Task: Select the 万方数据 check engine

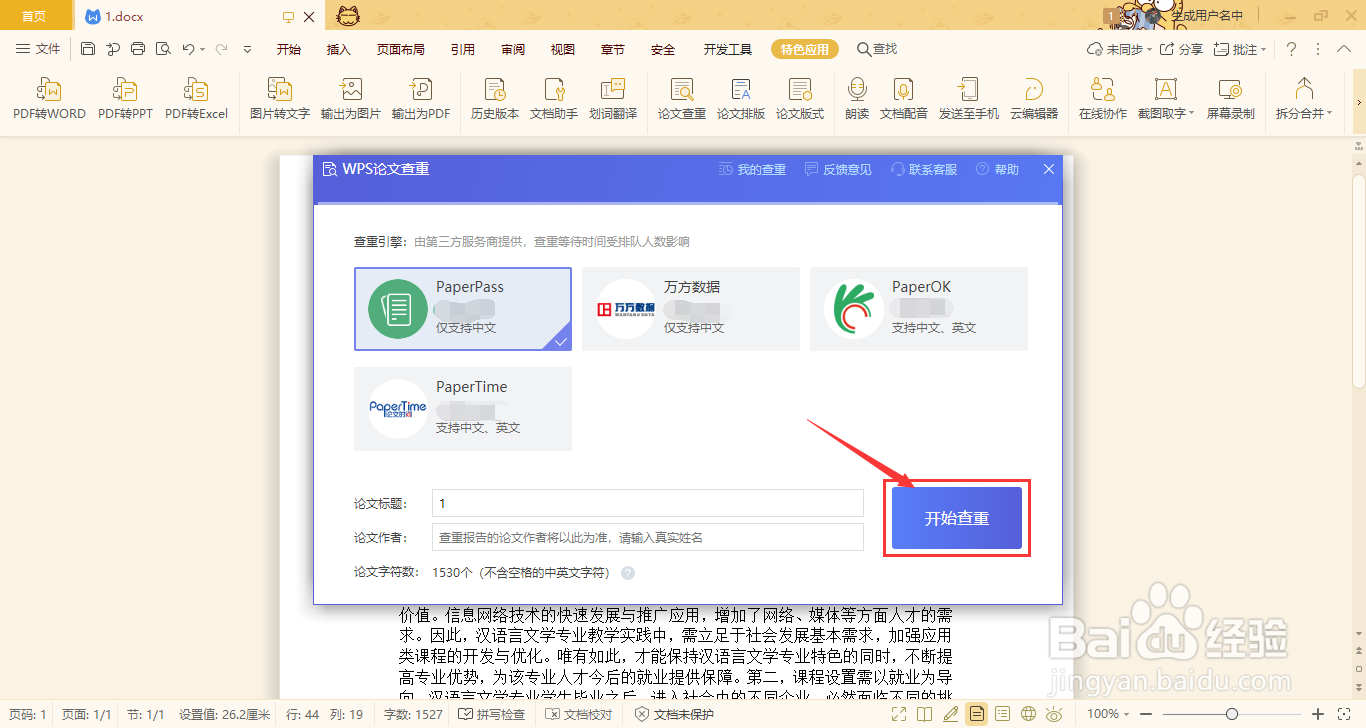Action: 690,309
